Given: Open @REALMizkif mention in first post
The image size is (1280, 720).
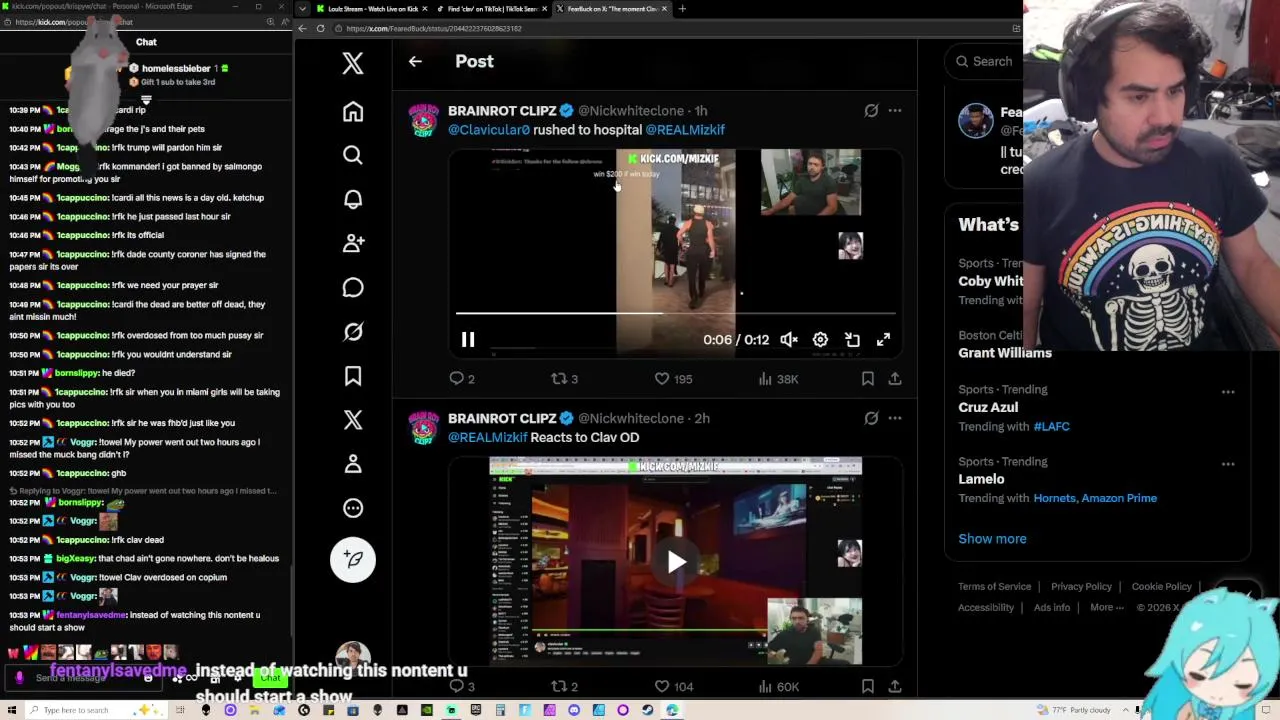Looking at the screenshot, I should [685, 130].
